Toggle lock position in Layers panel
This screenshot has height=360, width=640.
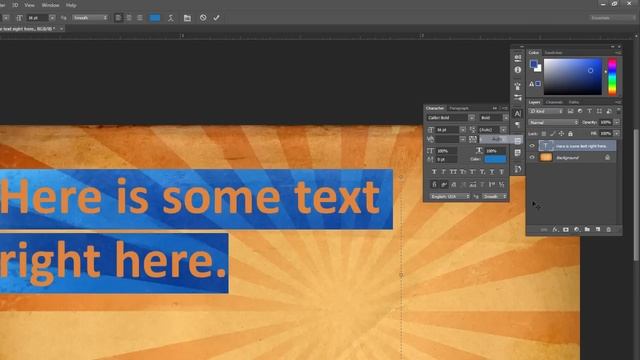[561, 134]
